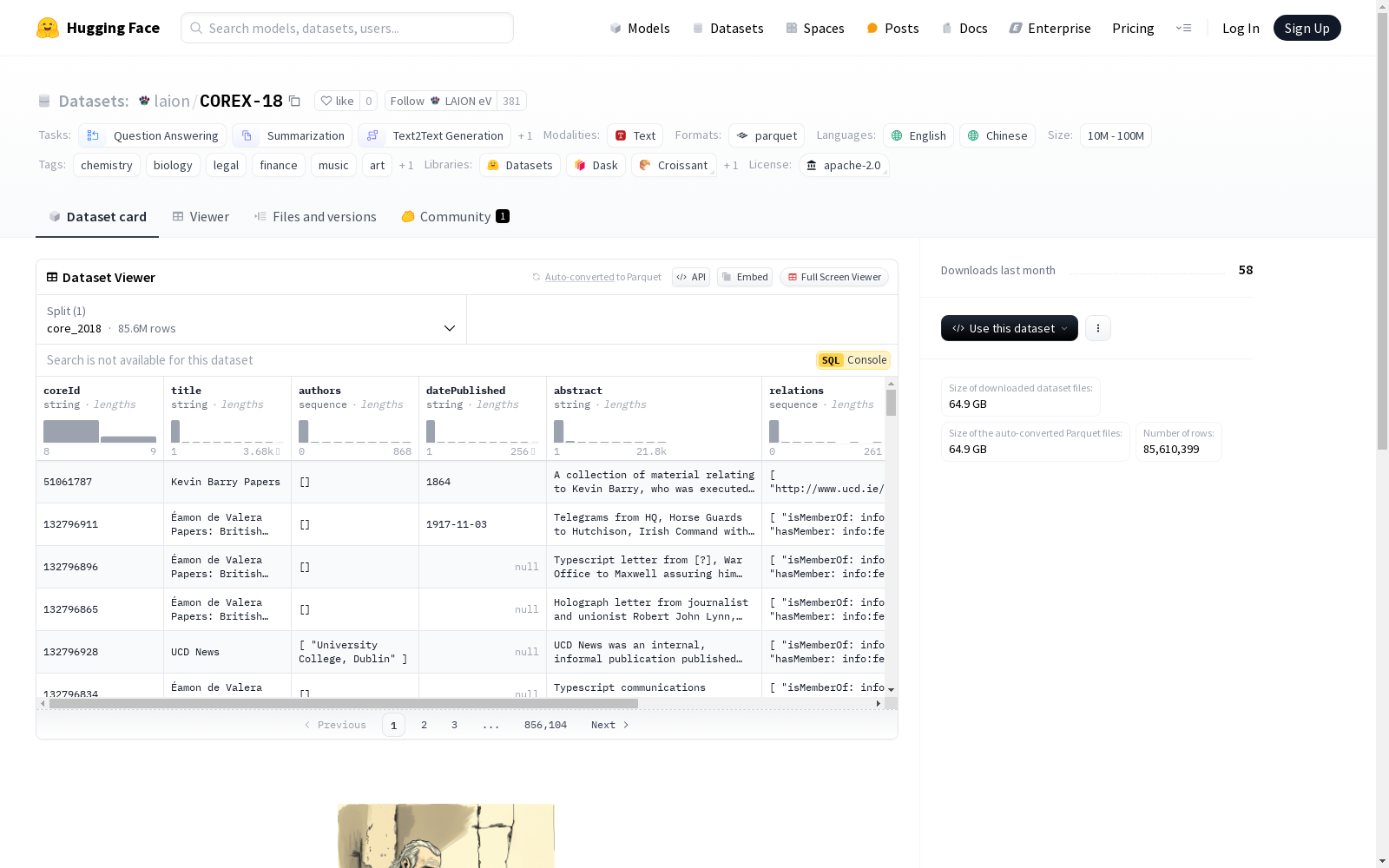Open Posts in the top navigation
The height and width of the screenshot is (868, 1389).
pyautogui.click(x=893, y=28)
